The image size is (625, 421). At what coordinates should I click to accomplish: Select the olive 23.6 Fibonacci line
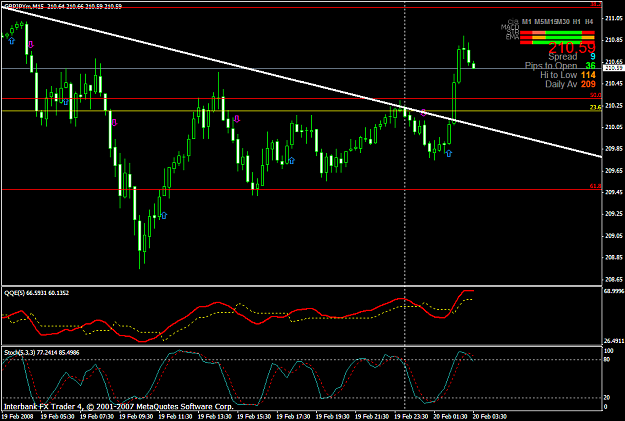(301, 110)
